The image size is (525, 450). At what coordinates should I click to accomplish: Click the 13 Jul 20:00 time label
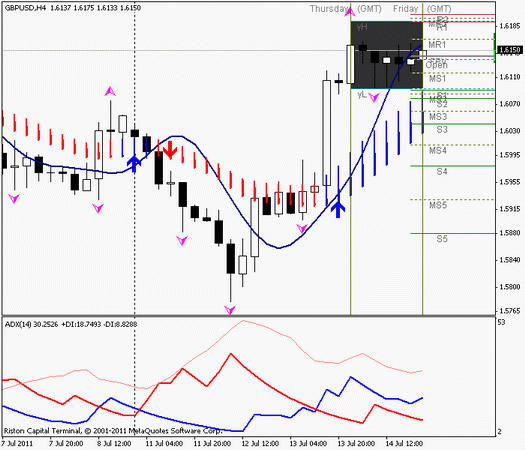[356, 444]
